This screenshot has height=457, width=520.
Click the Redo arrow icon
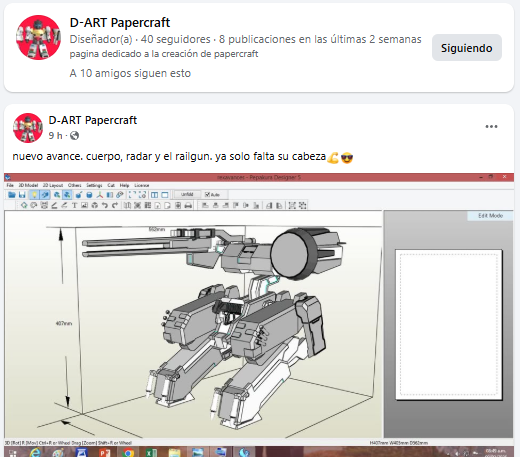pos(115,205)
